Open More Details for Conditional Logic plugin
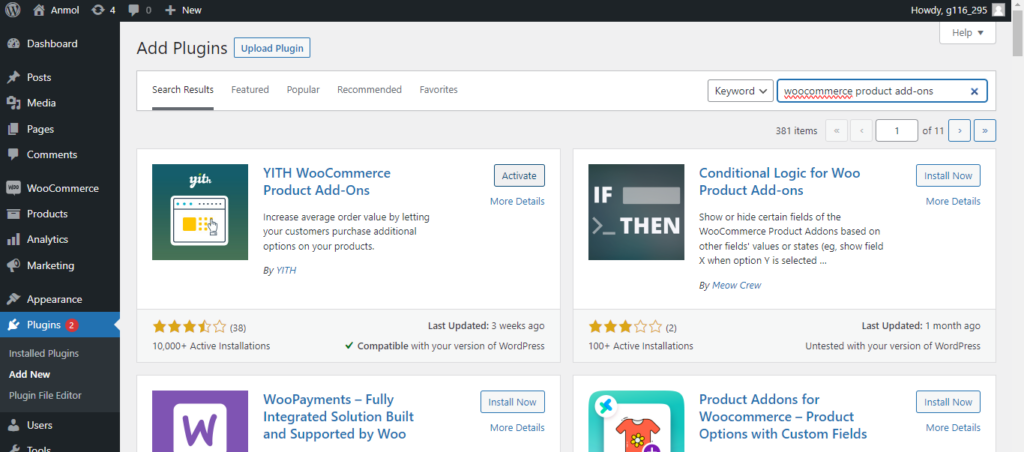The height and width of the screenshot is (452, 1024). point(953,201)
